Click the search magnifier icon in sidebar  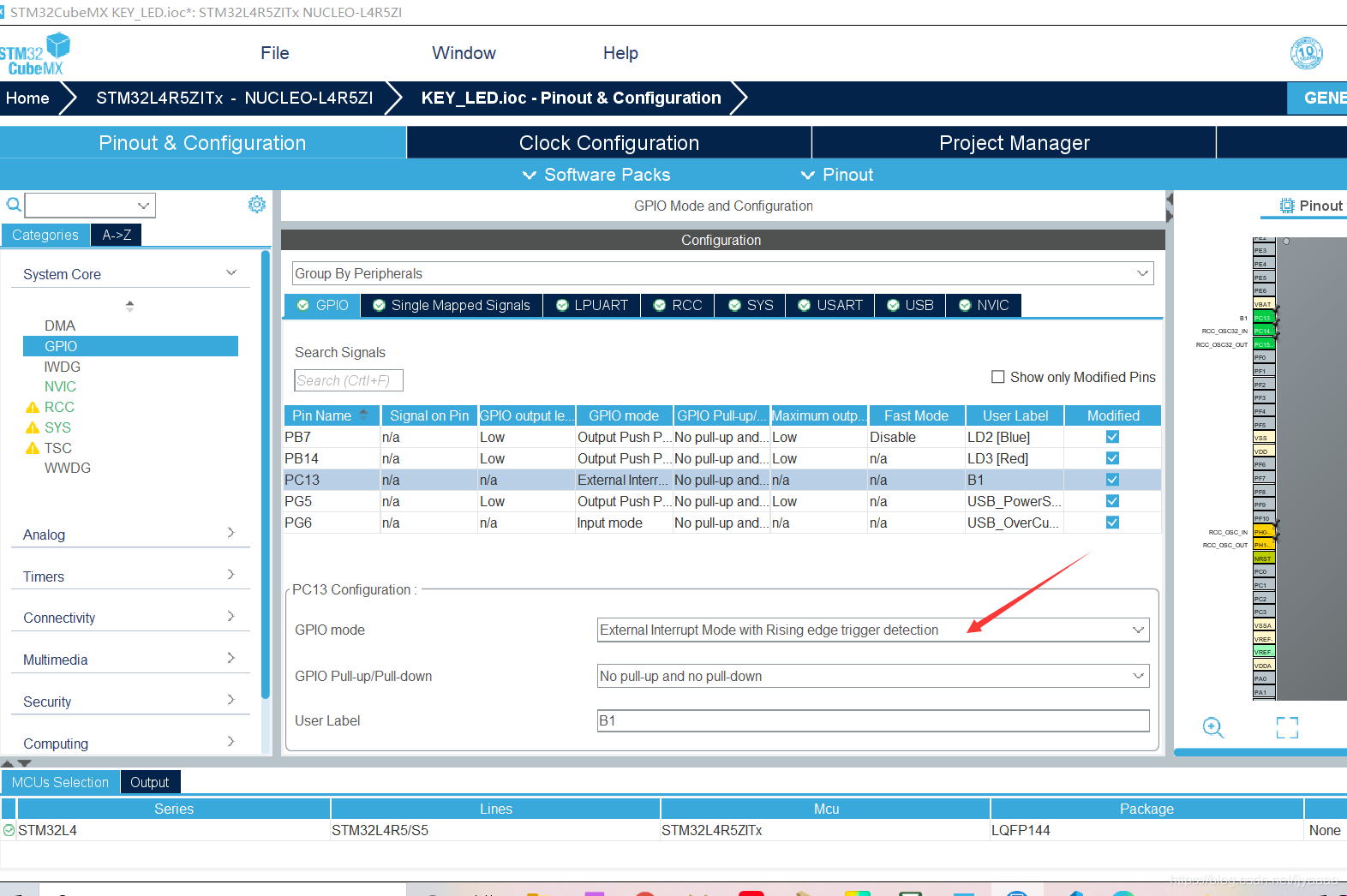(x=14, y=205)
